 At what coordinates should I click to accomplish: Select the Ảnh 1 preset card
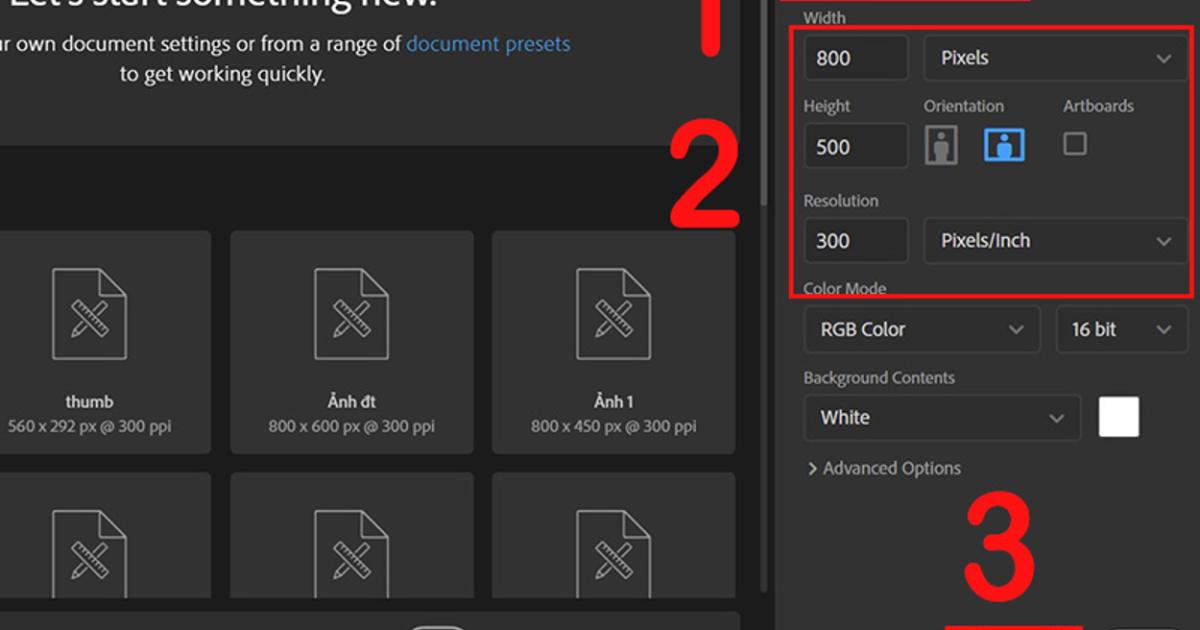point(613,341)
